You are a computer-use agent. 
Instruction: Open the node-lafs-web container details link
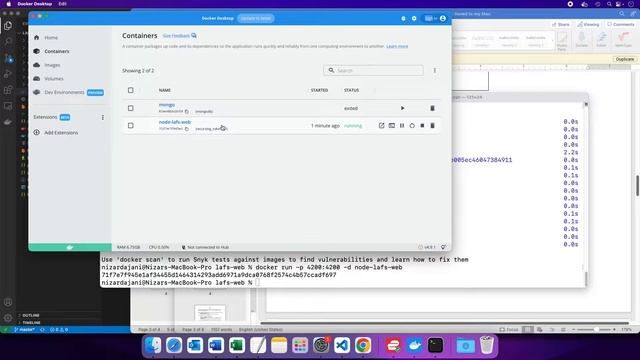[x=175, y=122]
